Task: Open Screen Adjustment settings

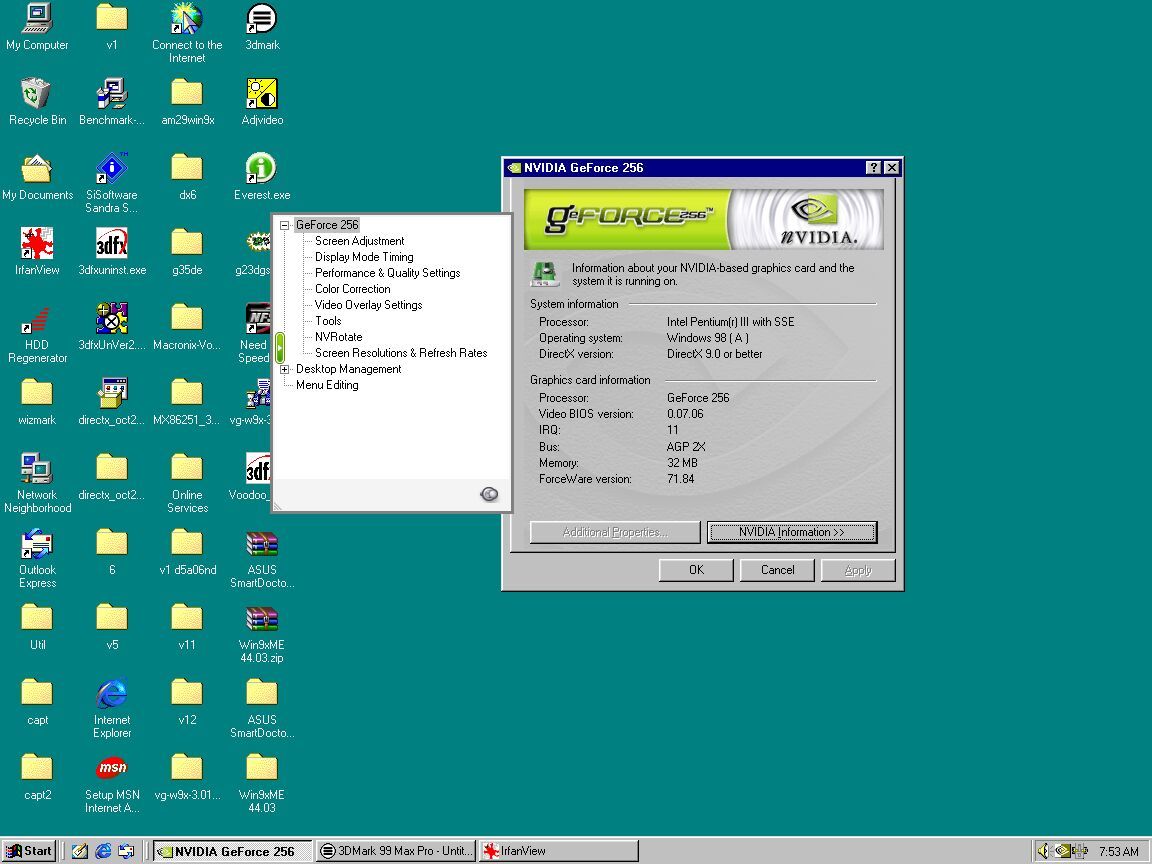Action: pos(359,241)
